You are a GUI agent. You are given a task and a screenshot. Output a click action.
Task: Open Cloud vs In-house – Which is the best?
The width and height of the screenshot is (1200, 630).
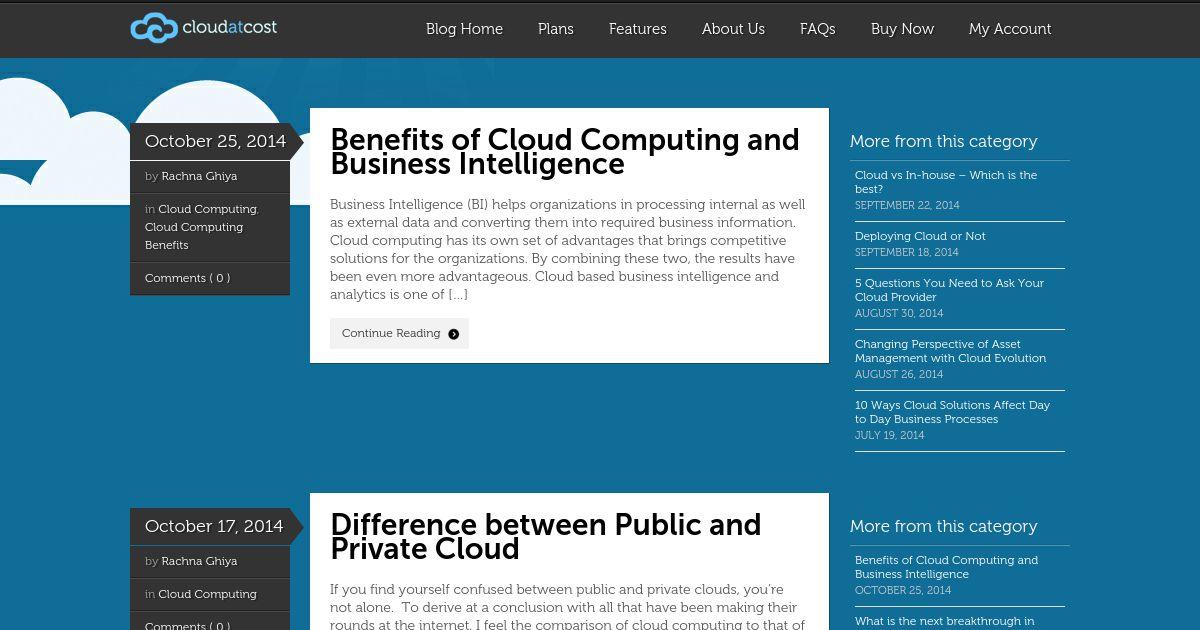[946, 182]
